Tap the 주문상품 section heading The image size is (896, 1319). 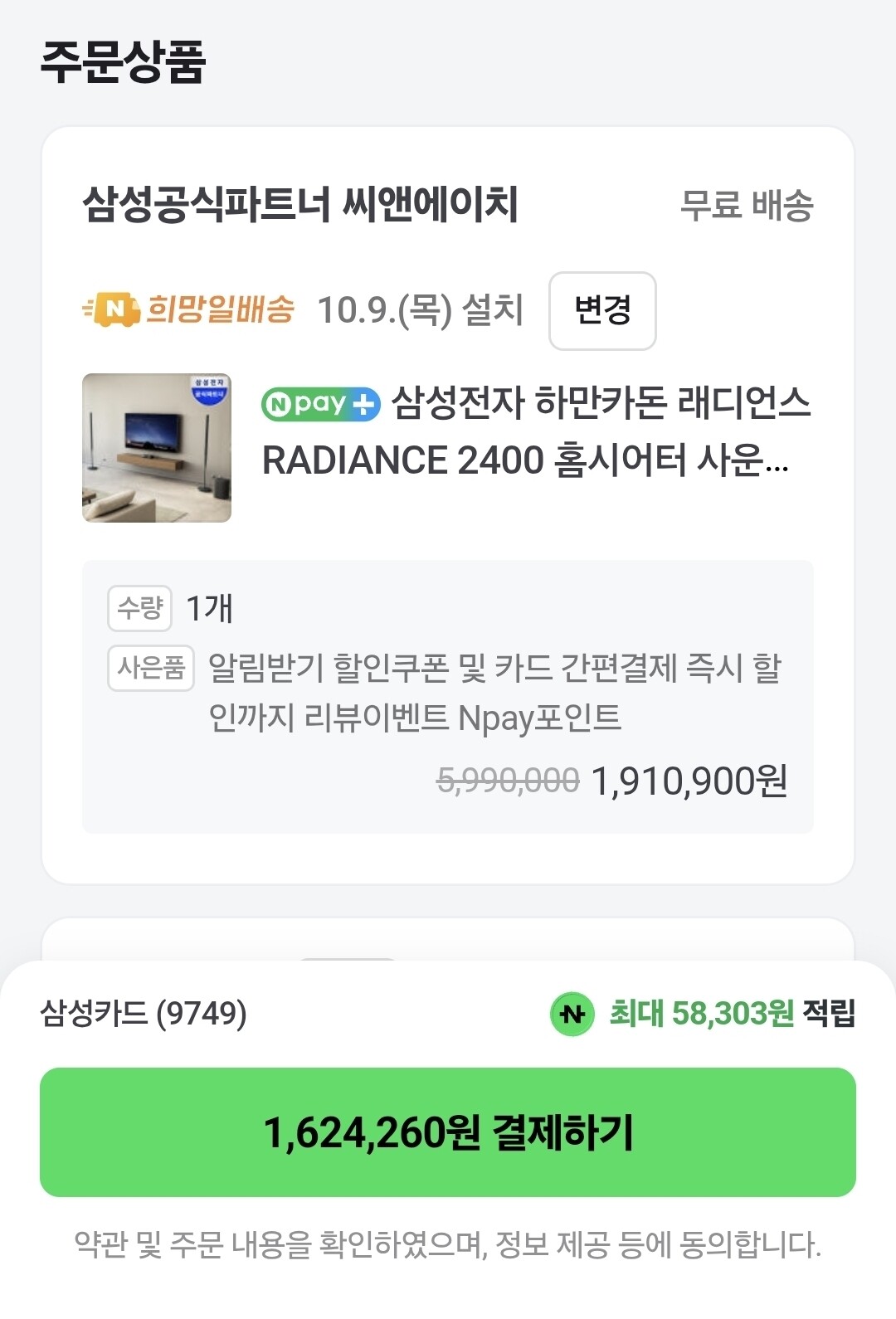tap(123, 62)
